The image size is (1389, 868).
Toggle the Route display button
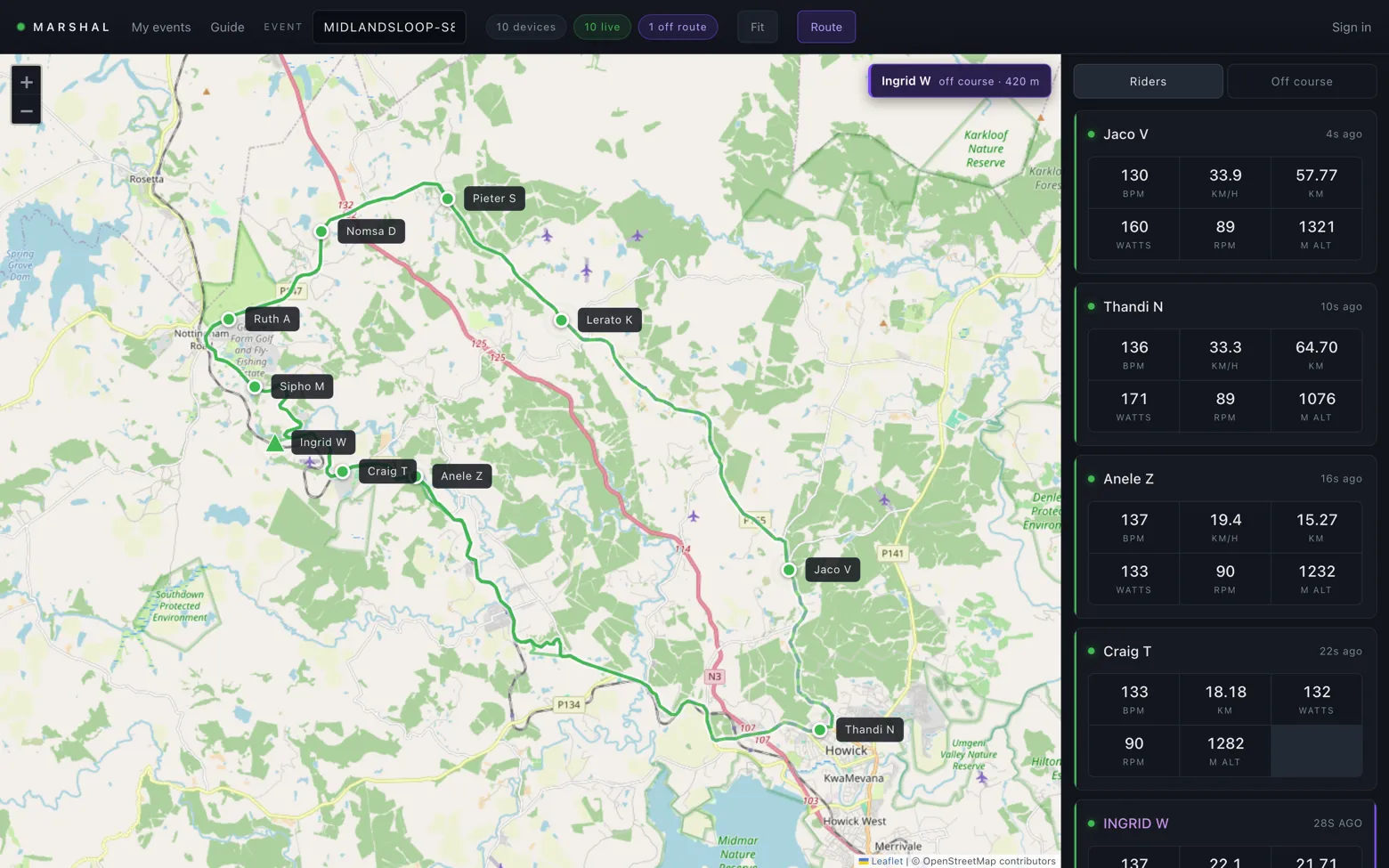coord(826,27)
